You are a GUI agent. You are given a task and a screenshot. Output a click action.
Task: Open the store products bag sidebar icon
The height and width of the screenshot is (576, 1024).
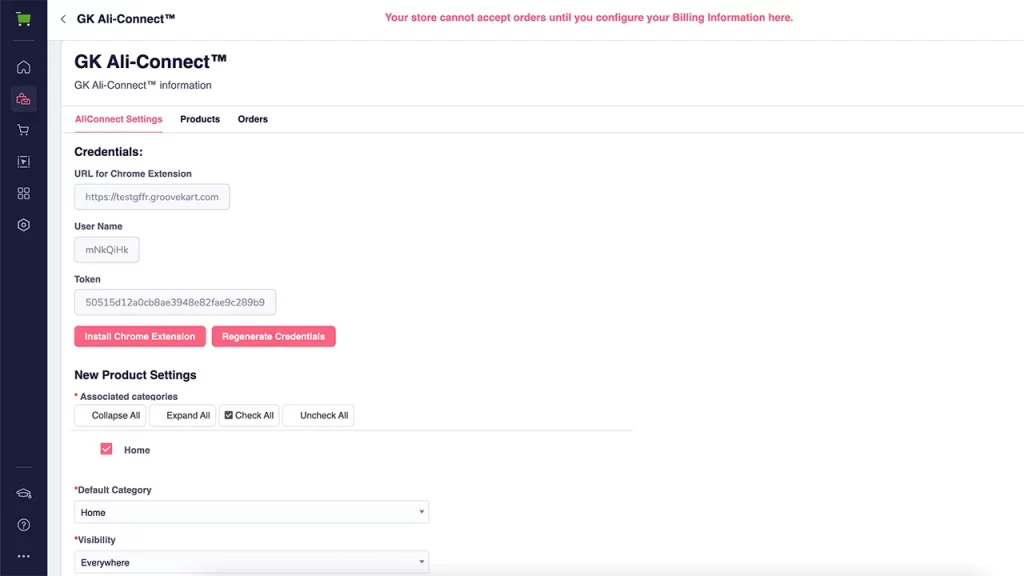(24, 99)
